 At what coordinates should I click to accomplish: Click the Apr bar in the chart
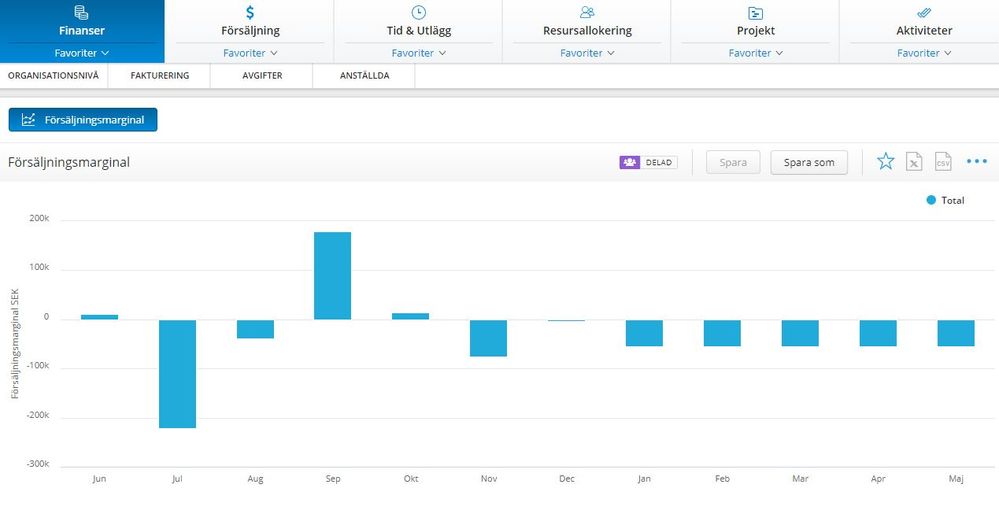tap(878, 333)
